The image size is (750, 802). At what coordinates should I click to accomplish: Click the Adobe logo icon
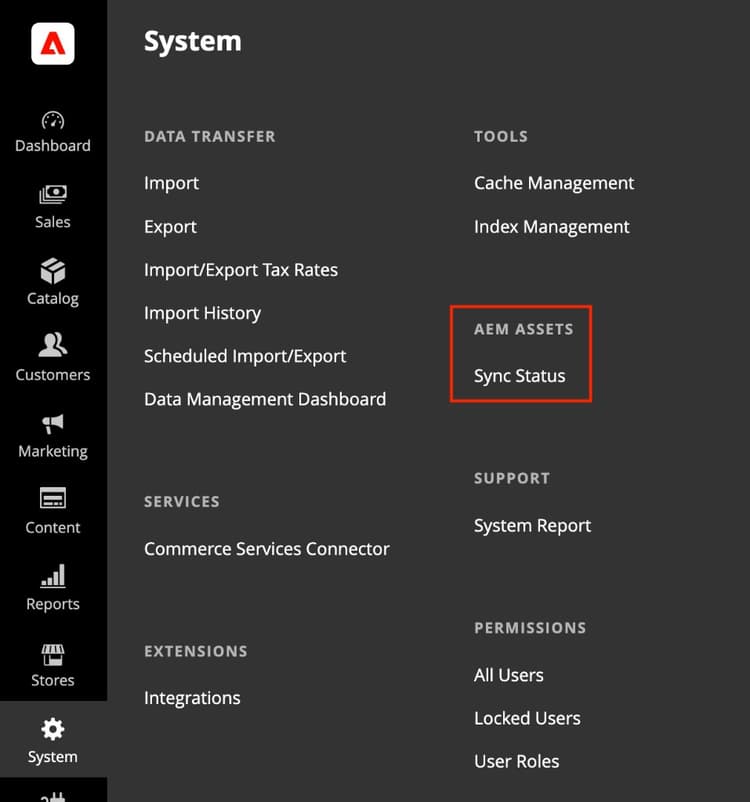point(53,43)
